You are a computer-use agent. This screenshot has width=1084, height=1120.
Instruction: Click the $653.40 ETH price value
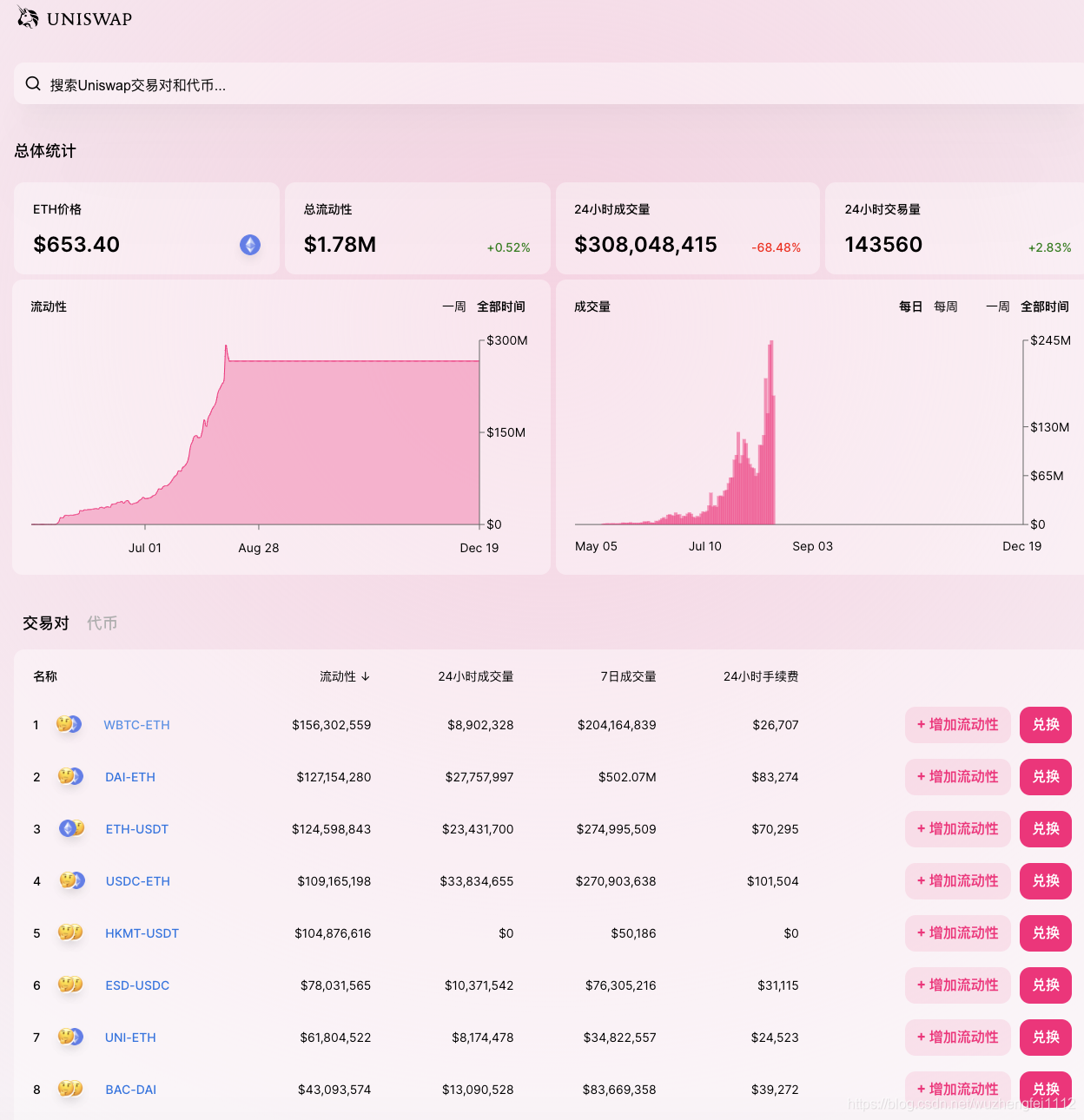pos(76,245)
